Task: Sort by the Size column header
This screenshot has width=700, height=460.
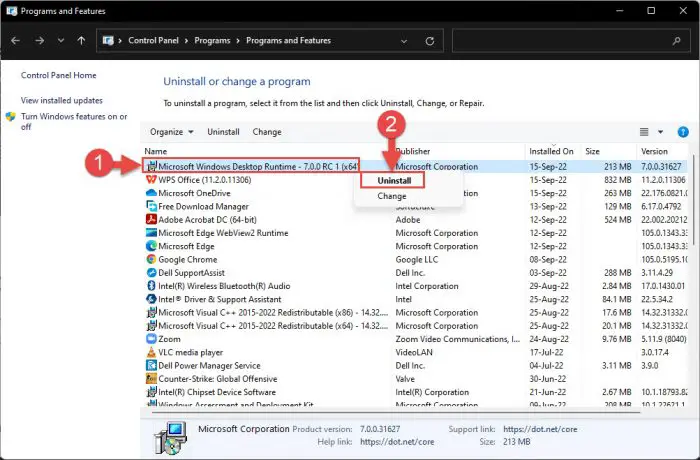Action: coord(592,151)
